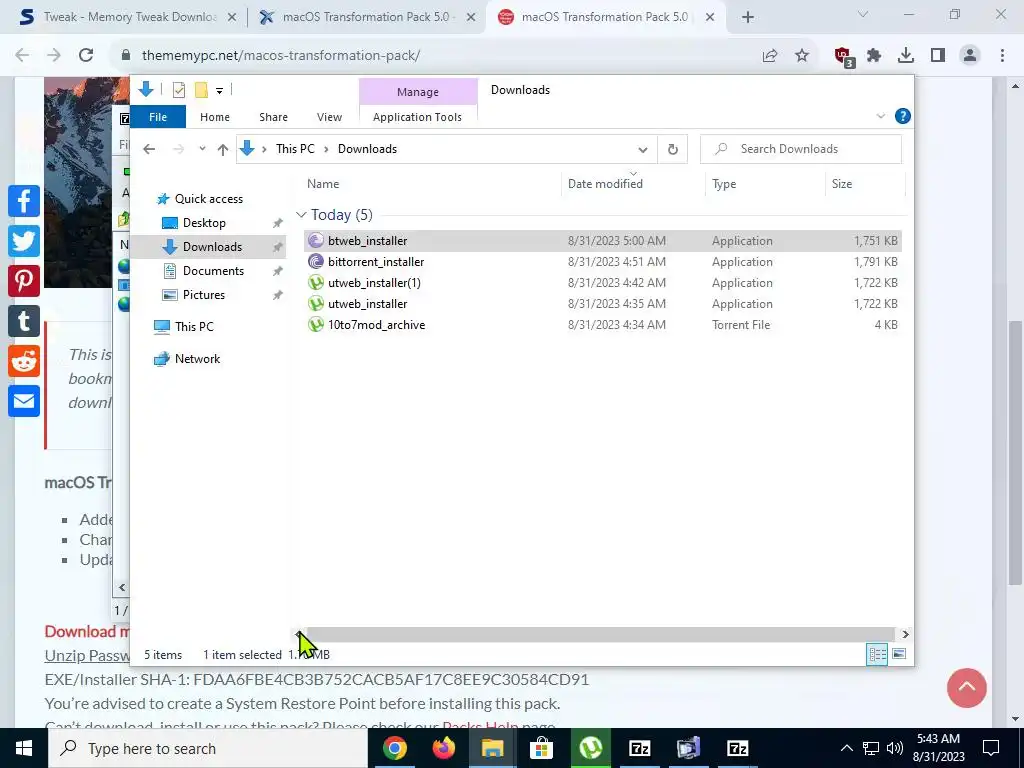Click horizontal scrollbar right arrow in Explorer

905,634
